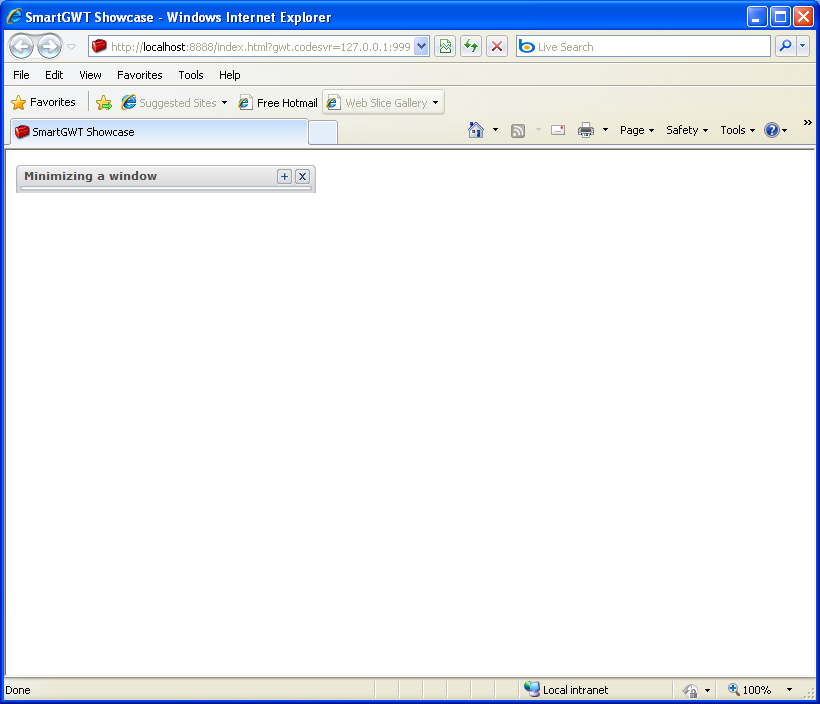The width and height of the screenshot is (820, 704).
Task: Open search provider options dropdown
Action: [x=803, y=47]
